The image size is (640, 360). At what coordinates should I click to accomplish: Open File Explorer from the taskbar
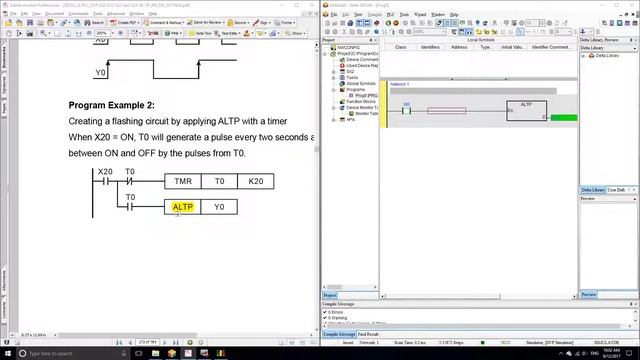156,353
